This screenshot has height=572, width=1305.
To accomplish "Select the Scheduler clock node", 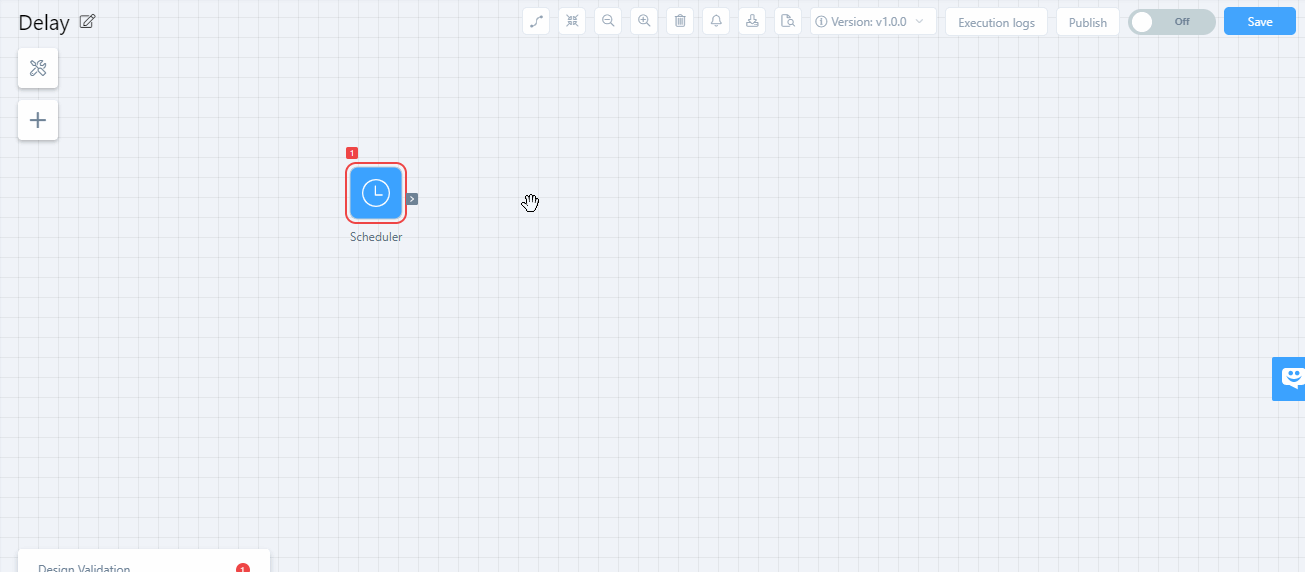I will tap(376, 193).
